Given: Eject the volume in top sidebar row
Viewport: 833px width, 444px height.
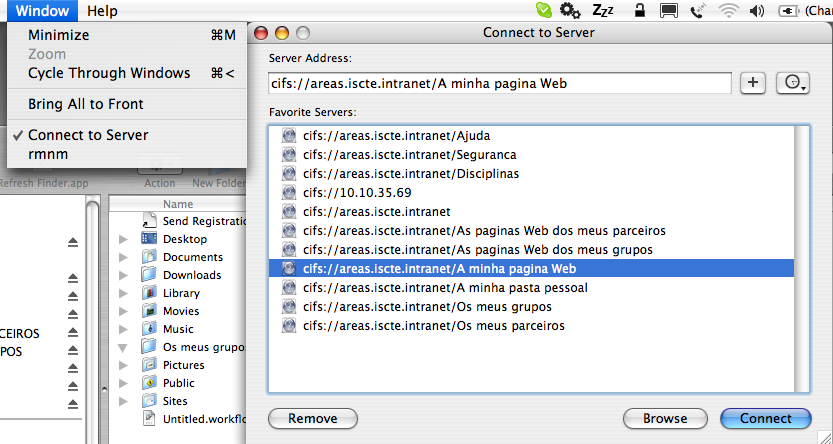Looking at the screenshot, I should coord(73,242).
